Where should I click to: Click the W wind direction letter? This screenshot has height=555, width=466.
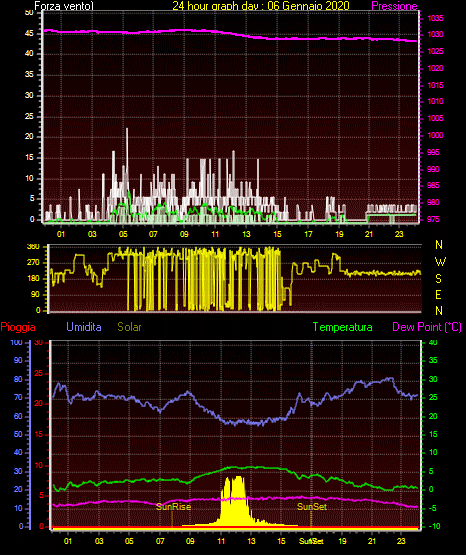[440, 262]
